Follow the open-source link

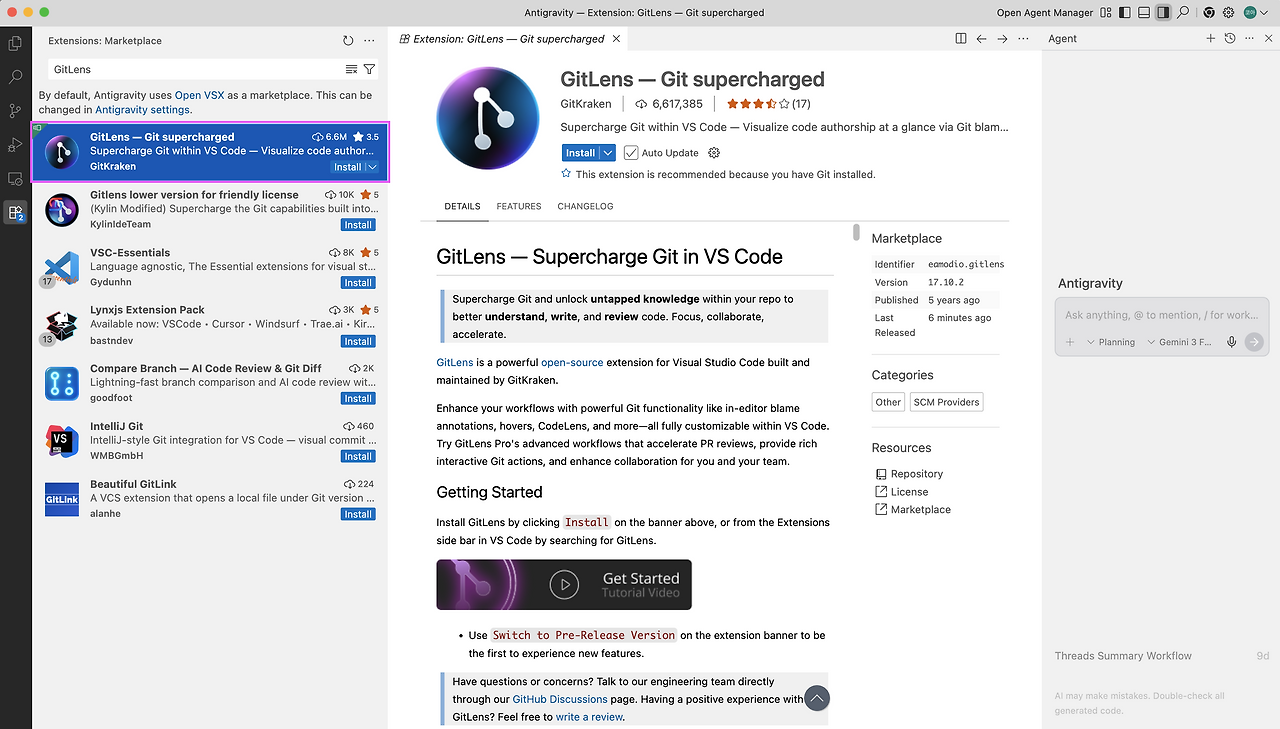point(572,362)
